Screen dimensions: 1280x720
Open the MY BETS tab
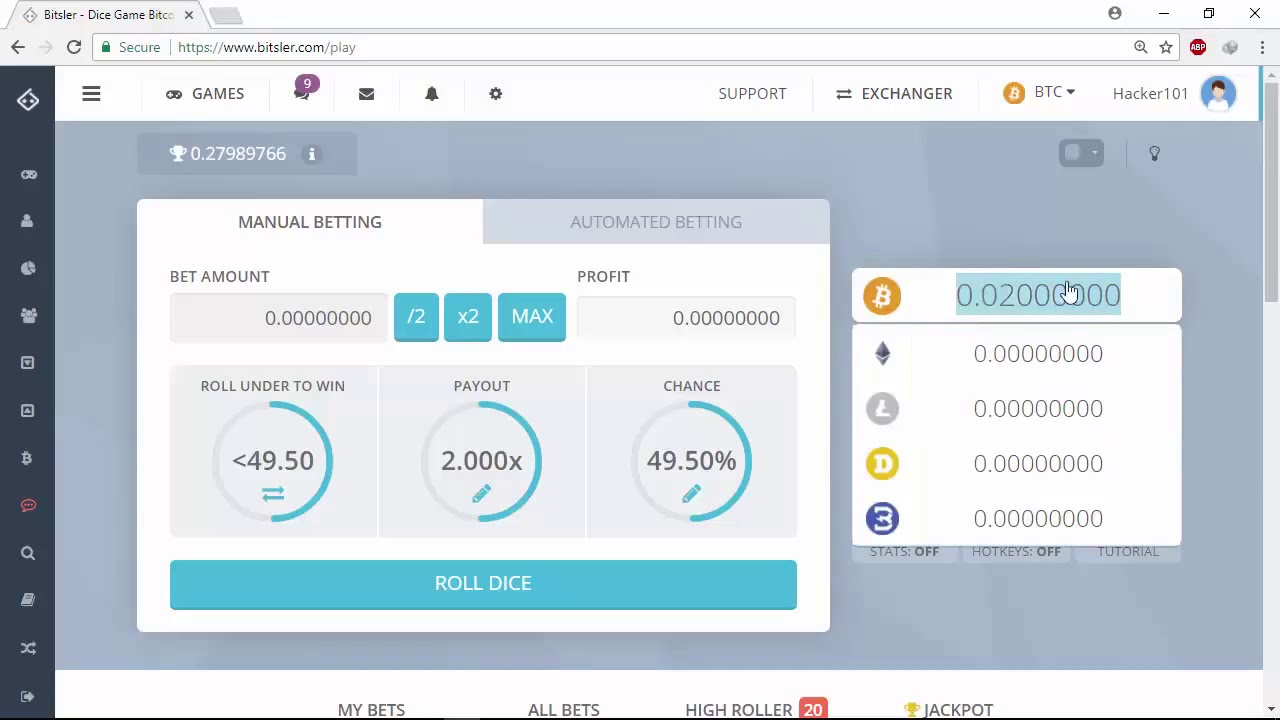[x=371, y=709]
